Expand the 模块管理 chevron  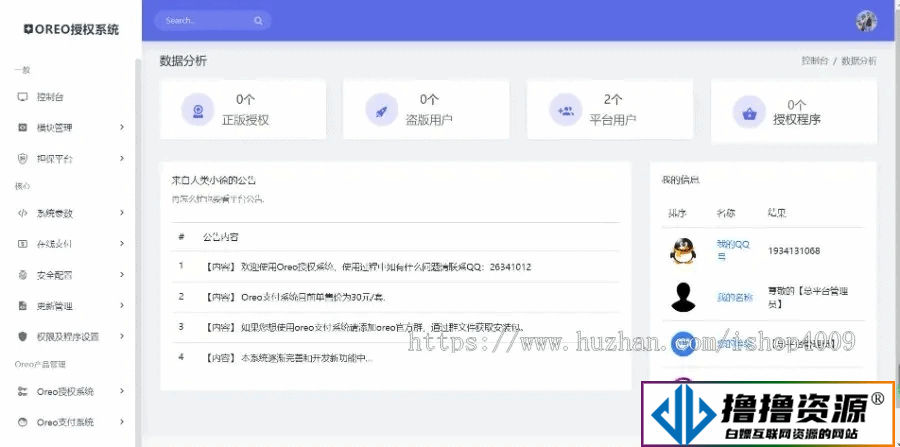tap(122, 127)
